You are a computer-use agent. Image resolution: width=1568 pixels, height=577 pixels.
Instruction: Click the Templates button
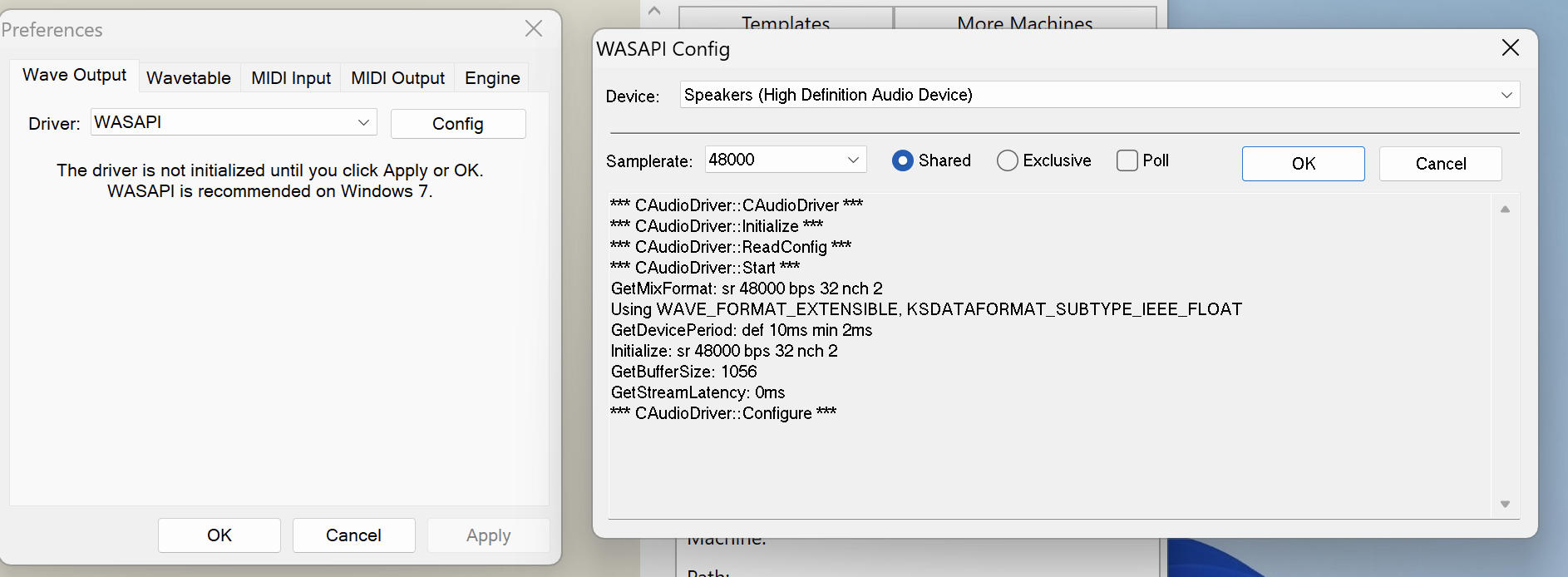pos(783,23)
